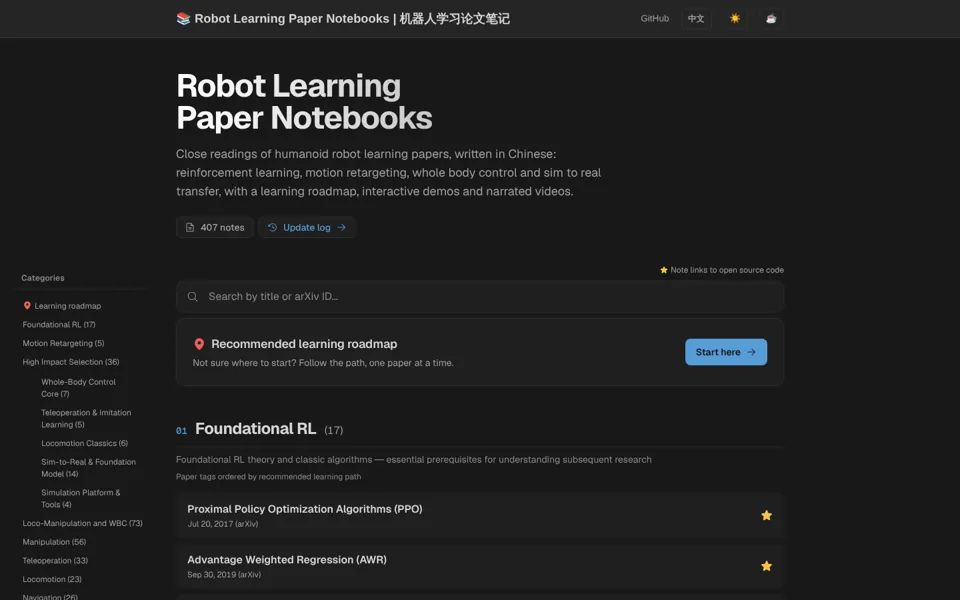This screenshot has height=600, width=960.
Task: Open the Robot Learning Paper Notebooks header title
Action: (351, 18)
